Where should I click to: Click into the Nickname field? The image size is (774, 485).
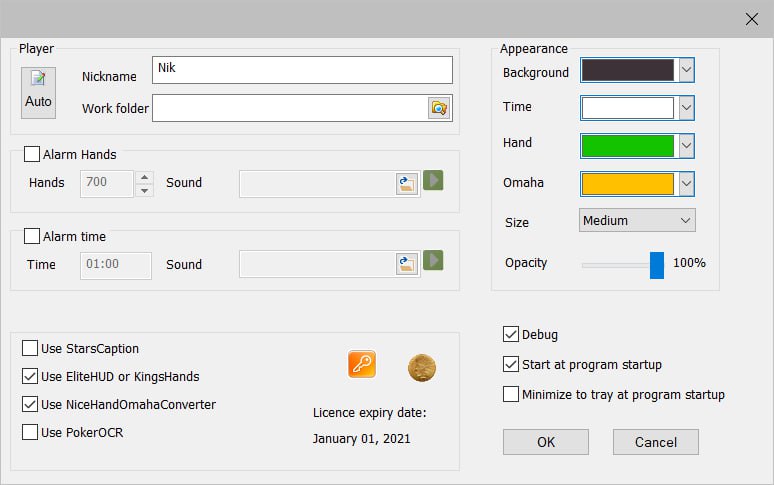coord(302,70)
